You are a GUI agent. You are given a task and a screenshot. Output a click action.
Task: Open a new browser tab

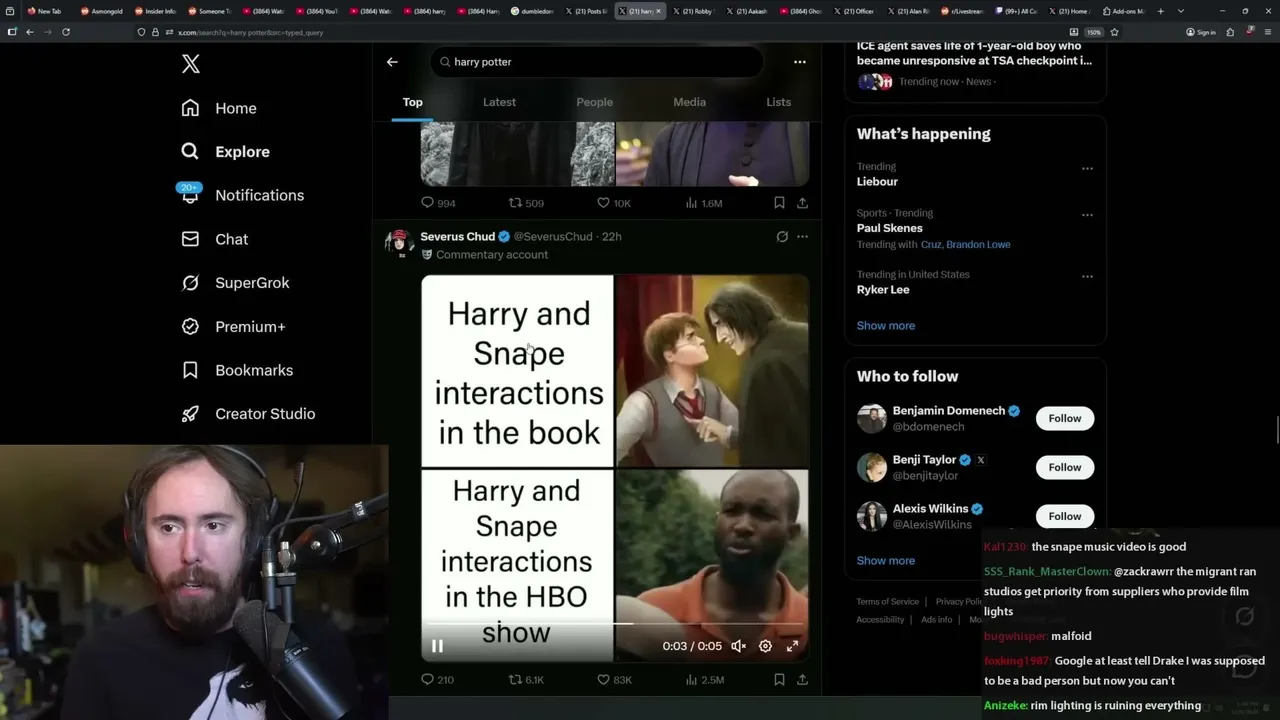[x=1161, y=11]
